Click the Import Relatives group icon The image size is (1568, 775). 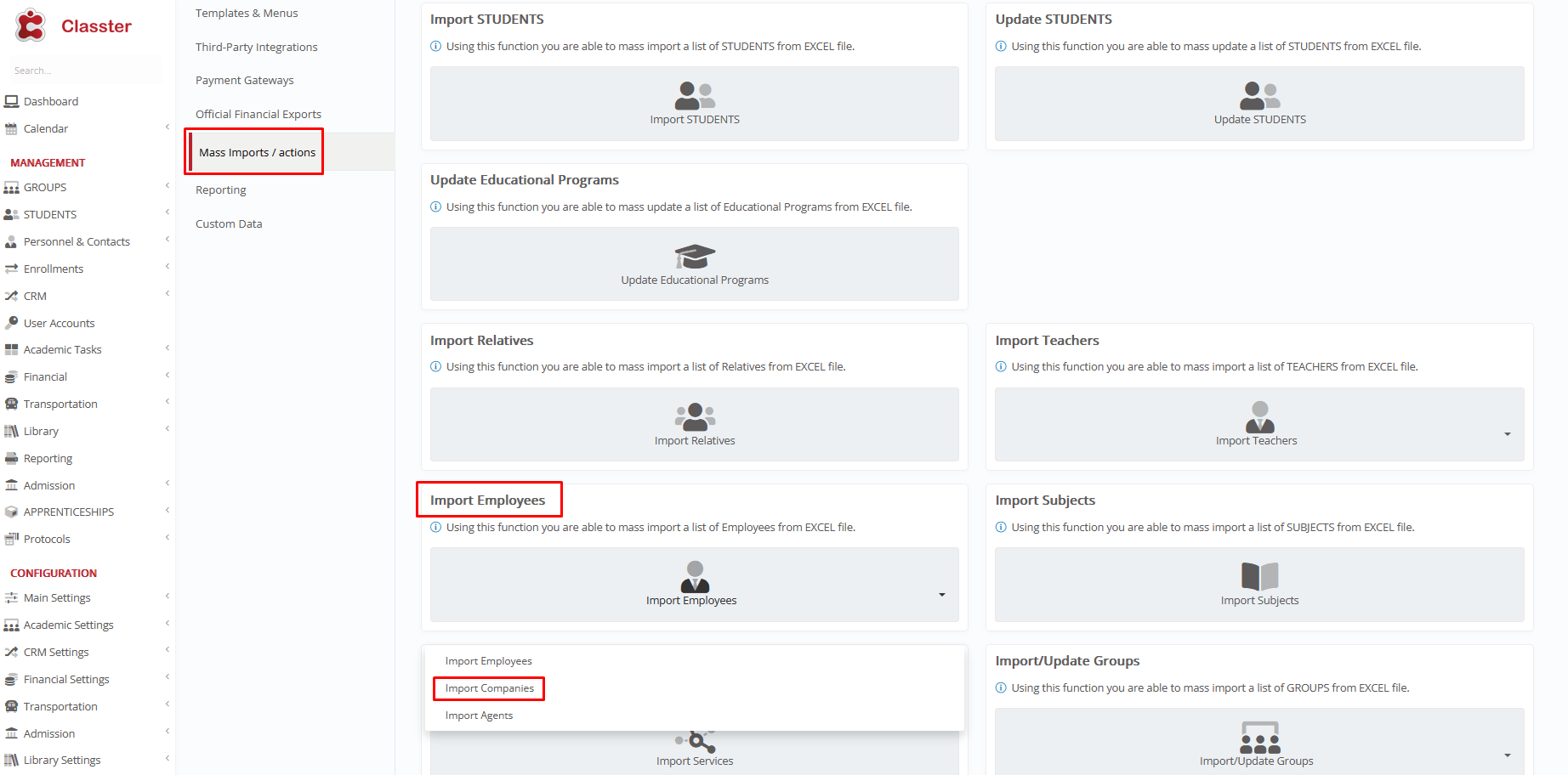point(694,416)
